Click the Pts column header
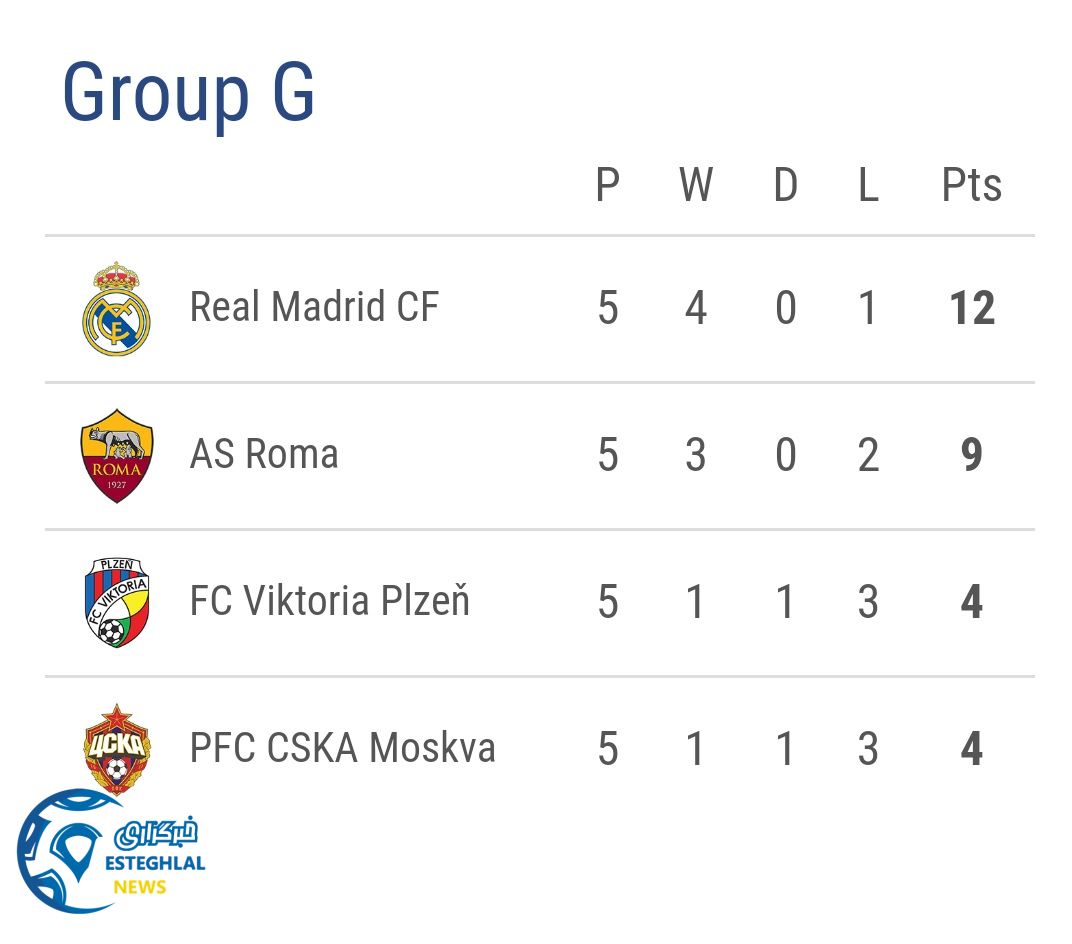 [971, 186]
